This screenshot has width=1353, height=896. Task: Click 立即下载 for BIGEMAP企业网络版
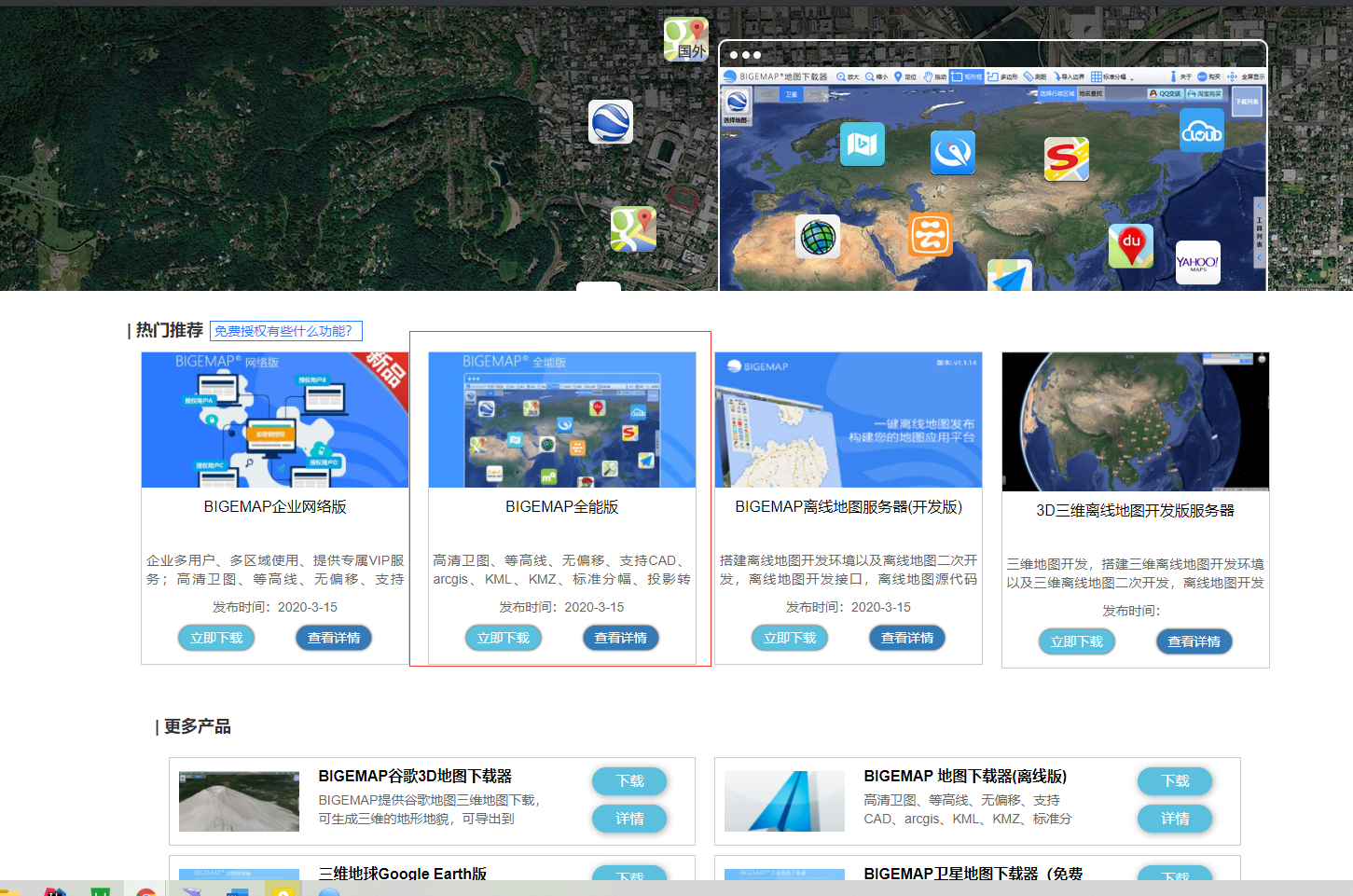pos(216,638)
